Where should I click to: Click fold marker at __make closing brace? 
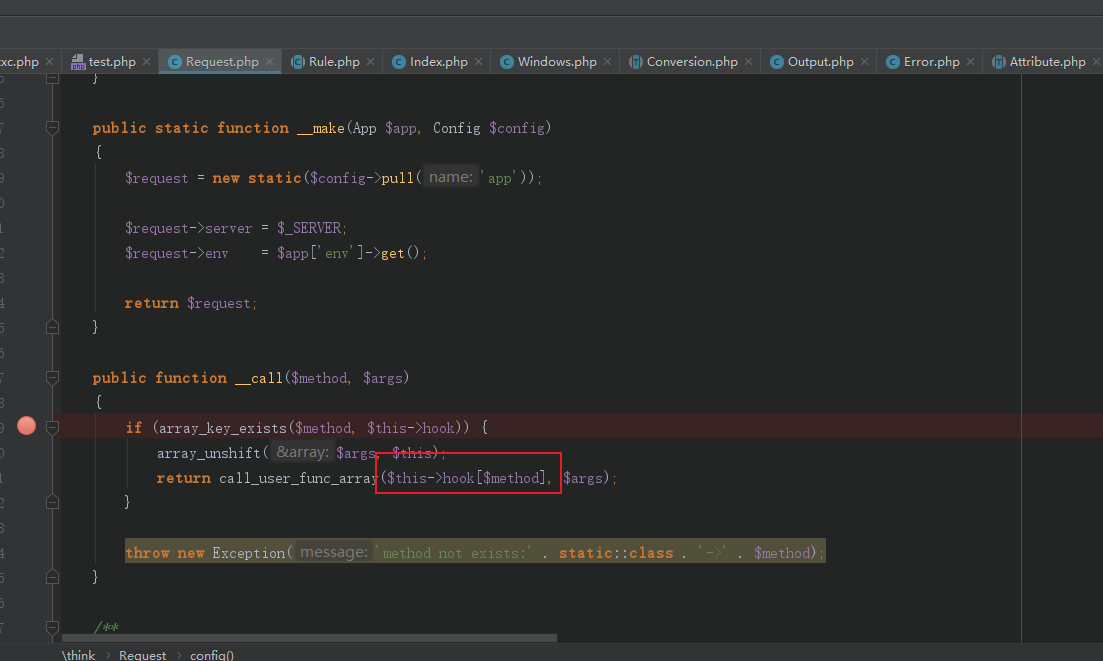coord(52,327)
